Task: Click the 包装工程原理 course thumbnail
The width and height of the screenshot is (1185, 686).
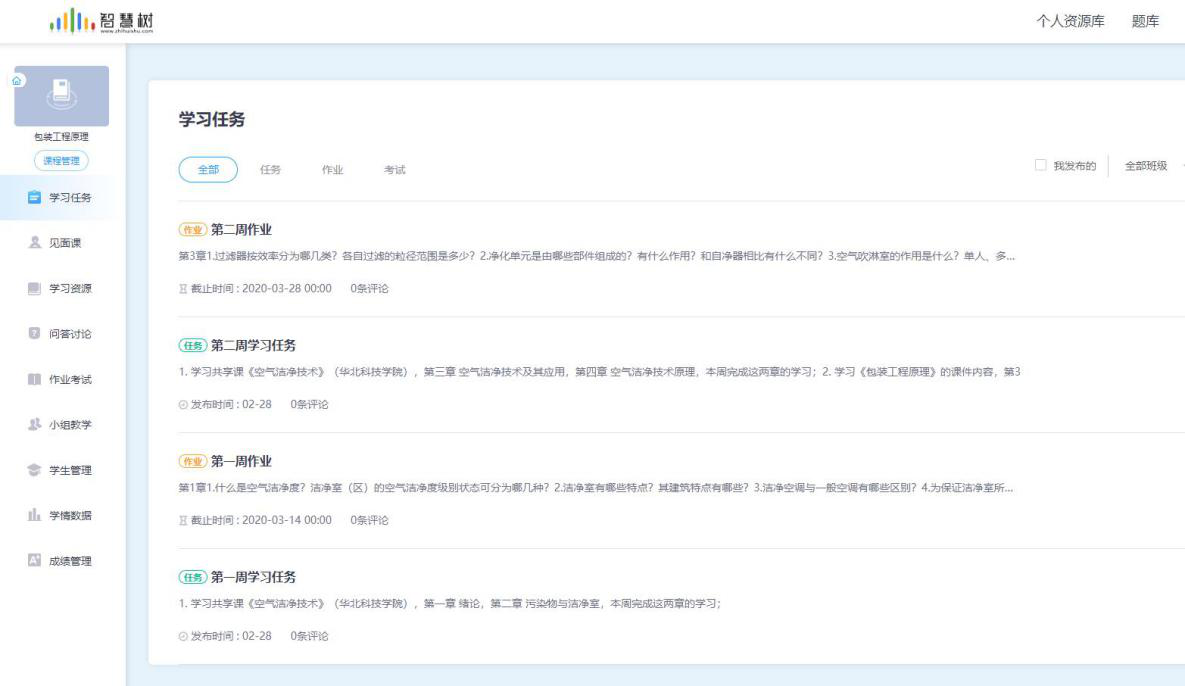Action: 61,97
